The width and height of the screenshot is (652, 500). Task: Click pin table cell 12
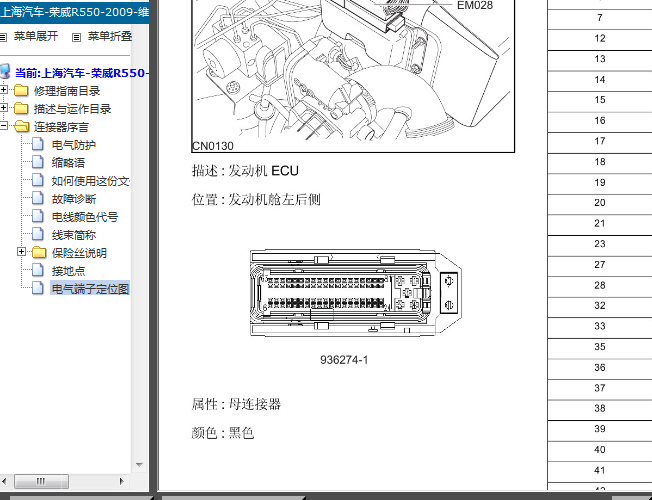coord(600,39)
